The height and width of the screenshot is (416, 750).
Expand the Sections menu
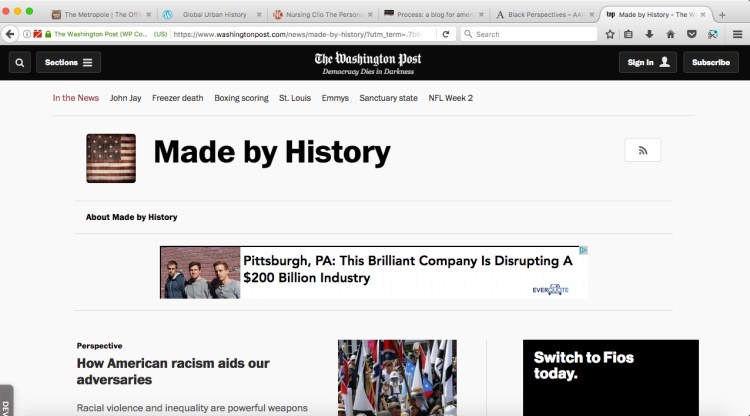[x=68, y=63]
